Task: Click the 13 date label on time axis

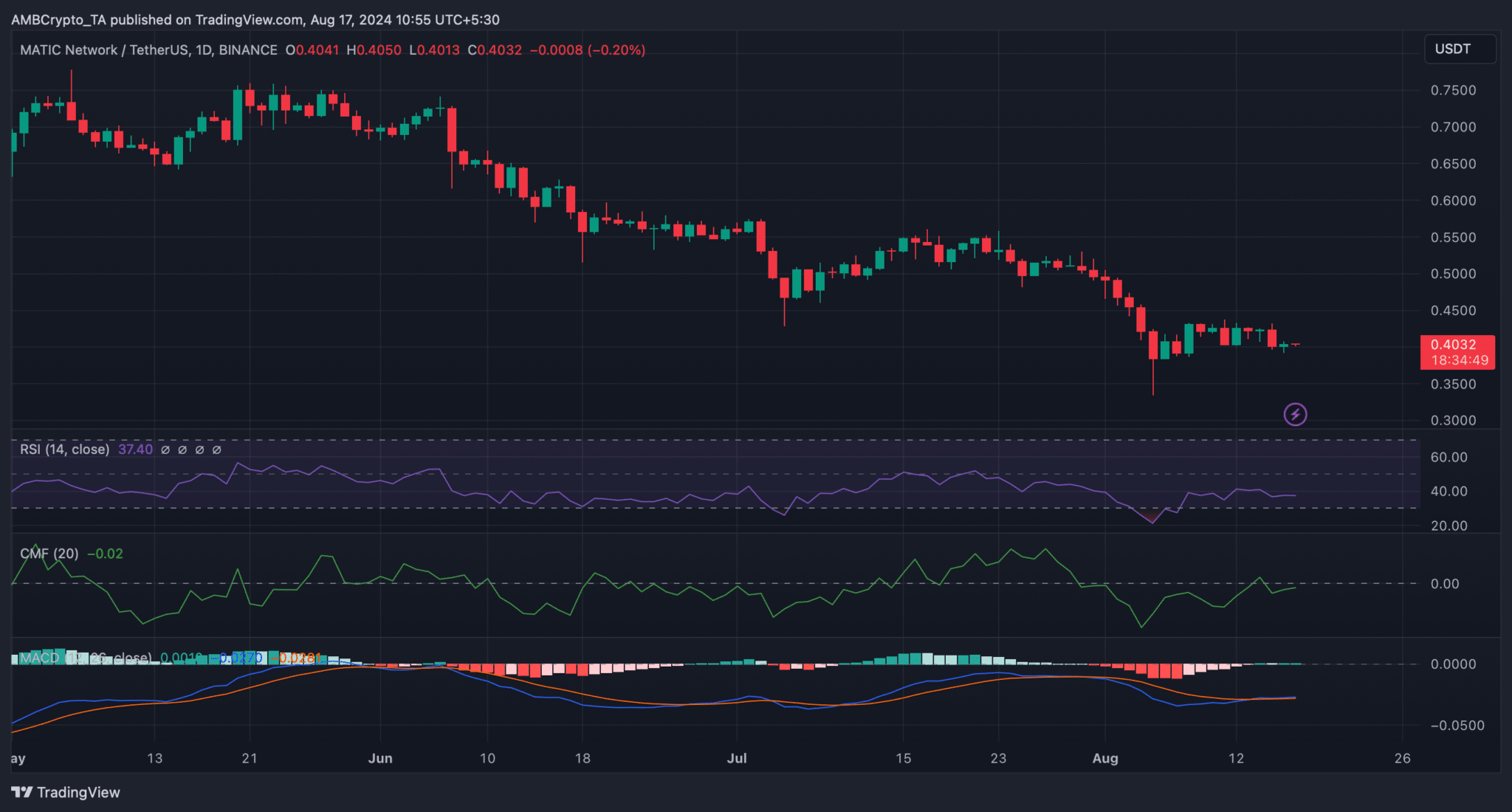Action: coord(154,758)
